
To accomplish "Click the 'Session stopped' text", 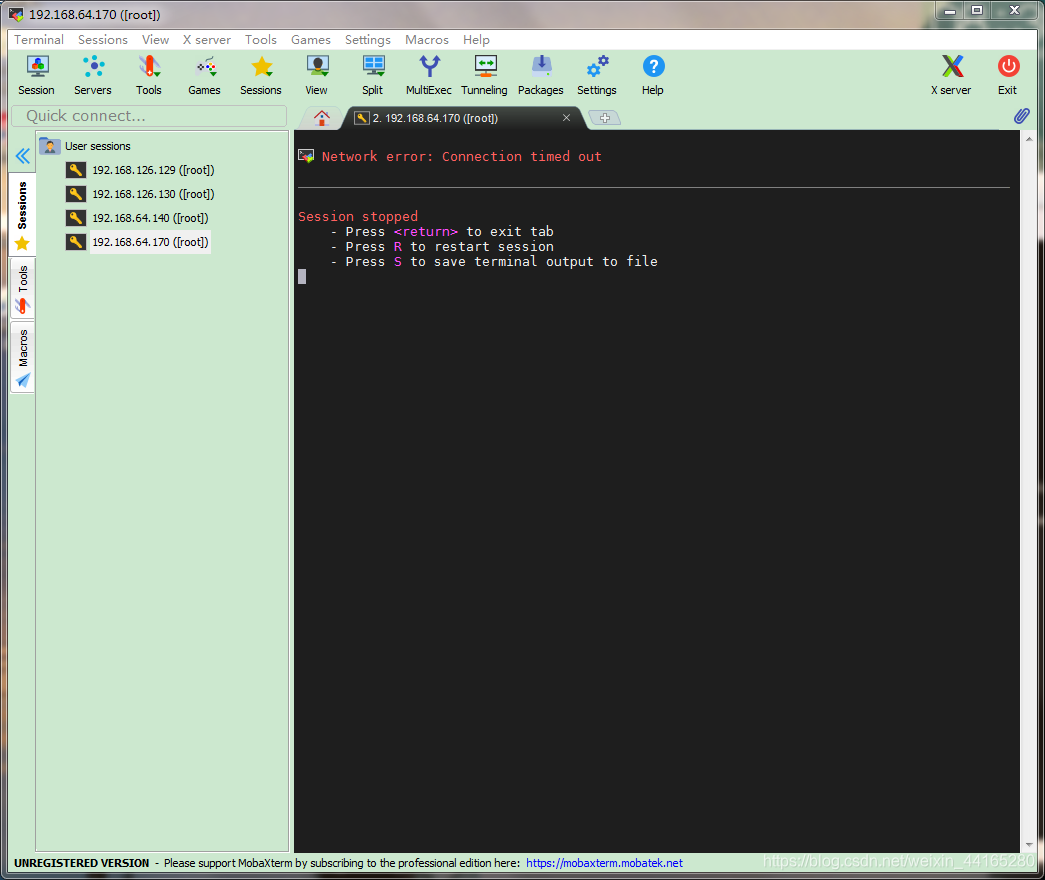I will [x=358, y=216].
